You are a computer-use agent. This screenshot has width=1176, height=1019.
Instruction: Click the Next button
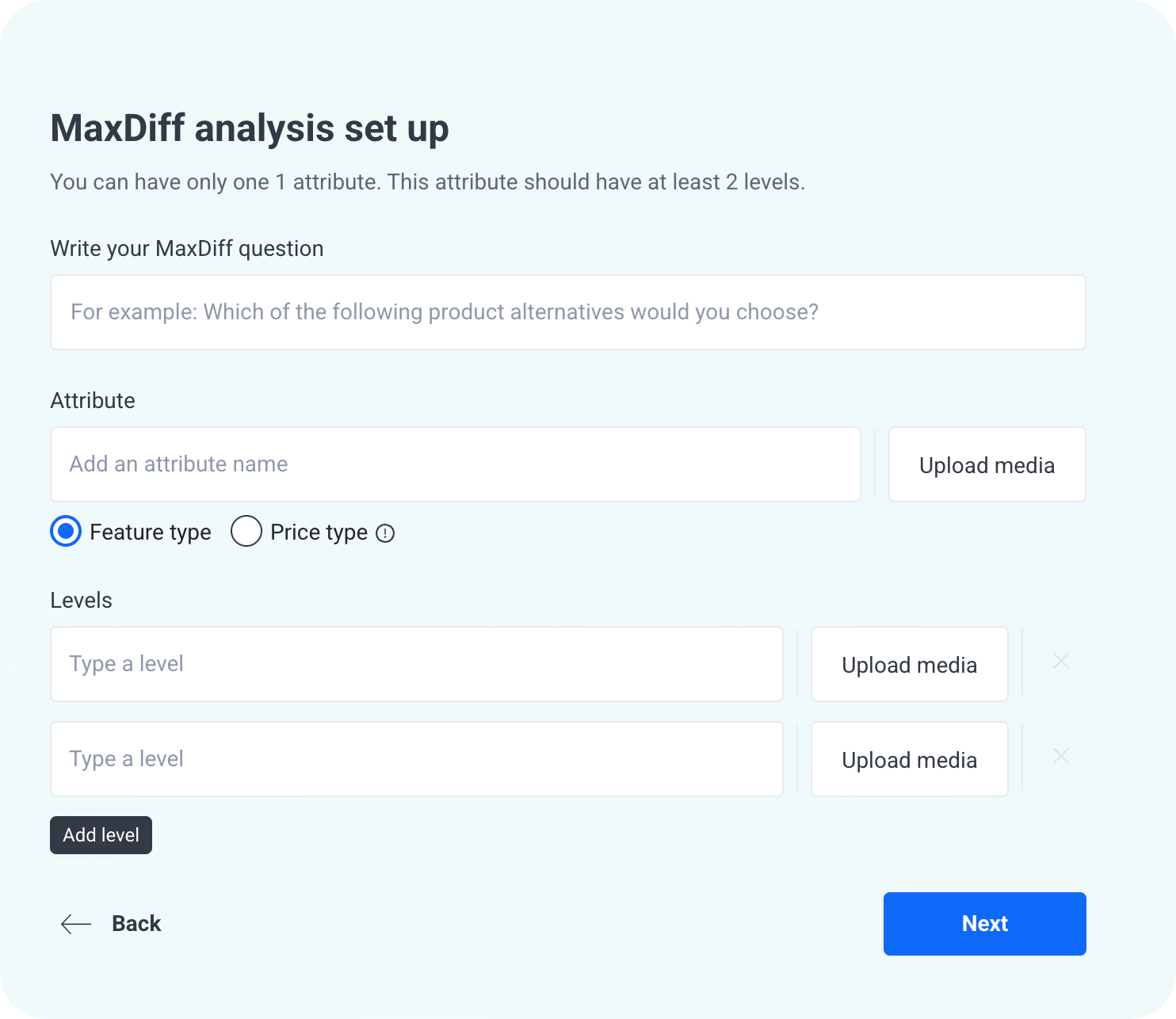(984, 924)
